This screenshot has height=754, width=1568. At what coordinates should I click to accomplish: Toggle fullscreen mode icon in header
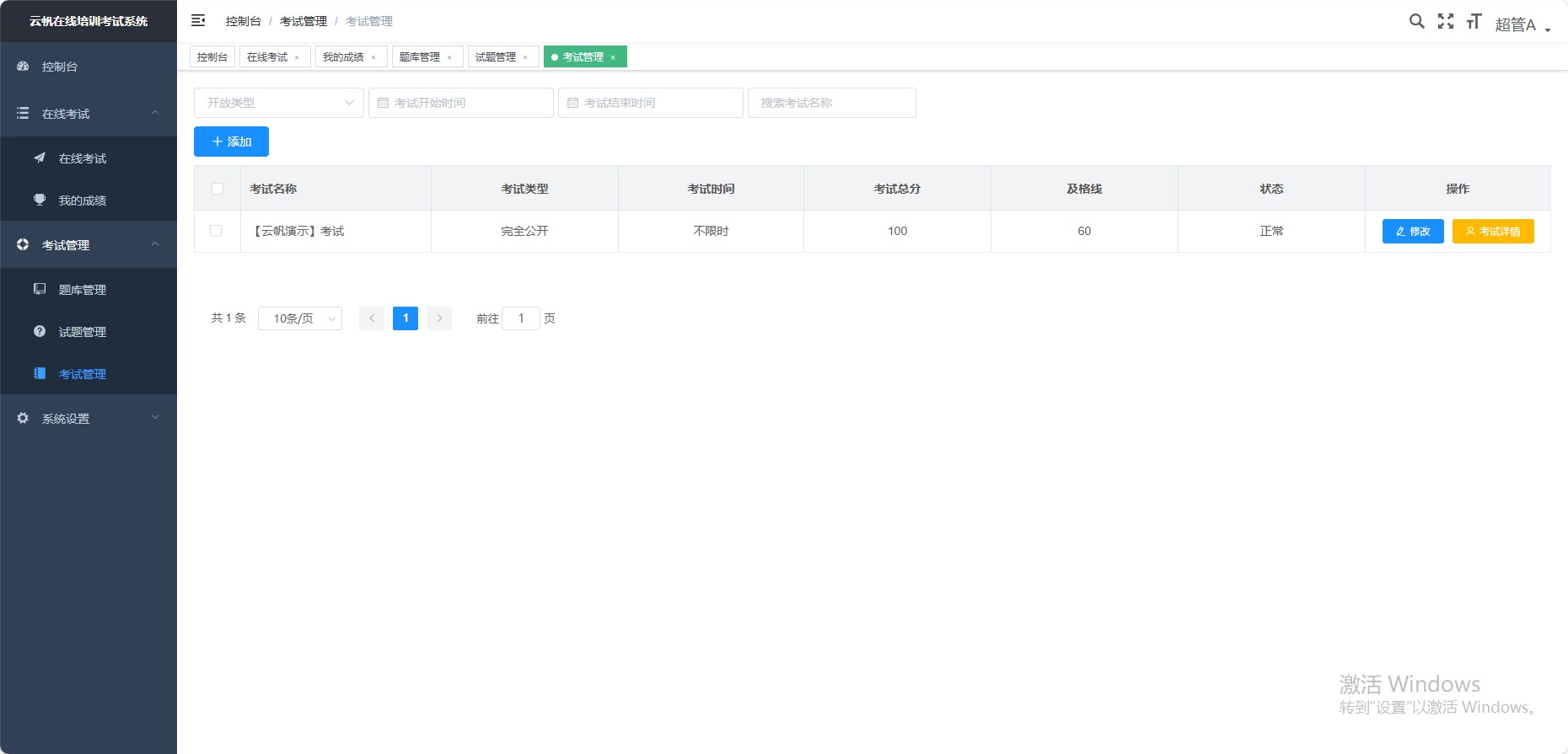[1446, 21]
